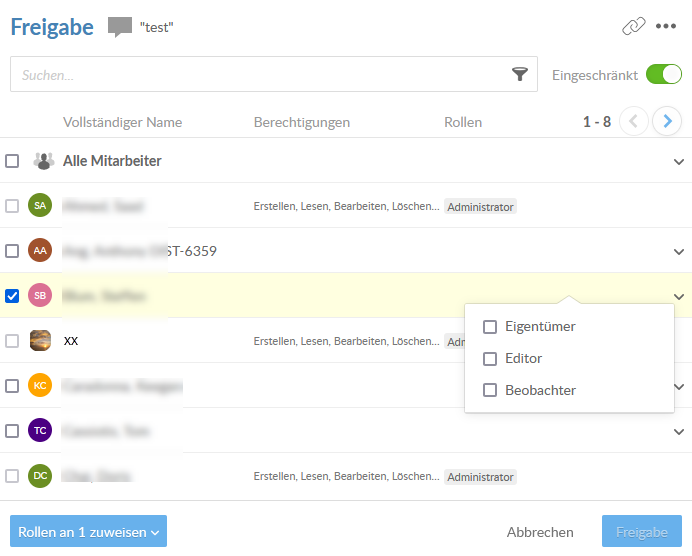692x556 pixels.
Task: Click the KC orange avatar
Action: tap(40, 386)
